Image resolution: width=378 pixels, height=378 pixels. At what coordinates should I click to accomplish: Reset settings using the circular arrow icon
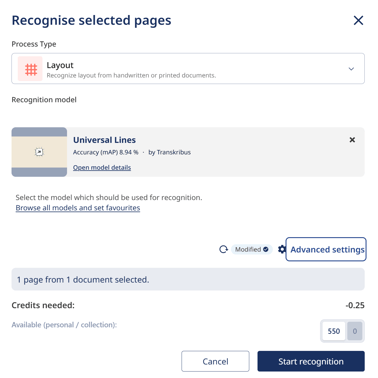[x=223, y=249]
